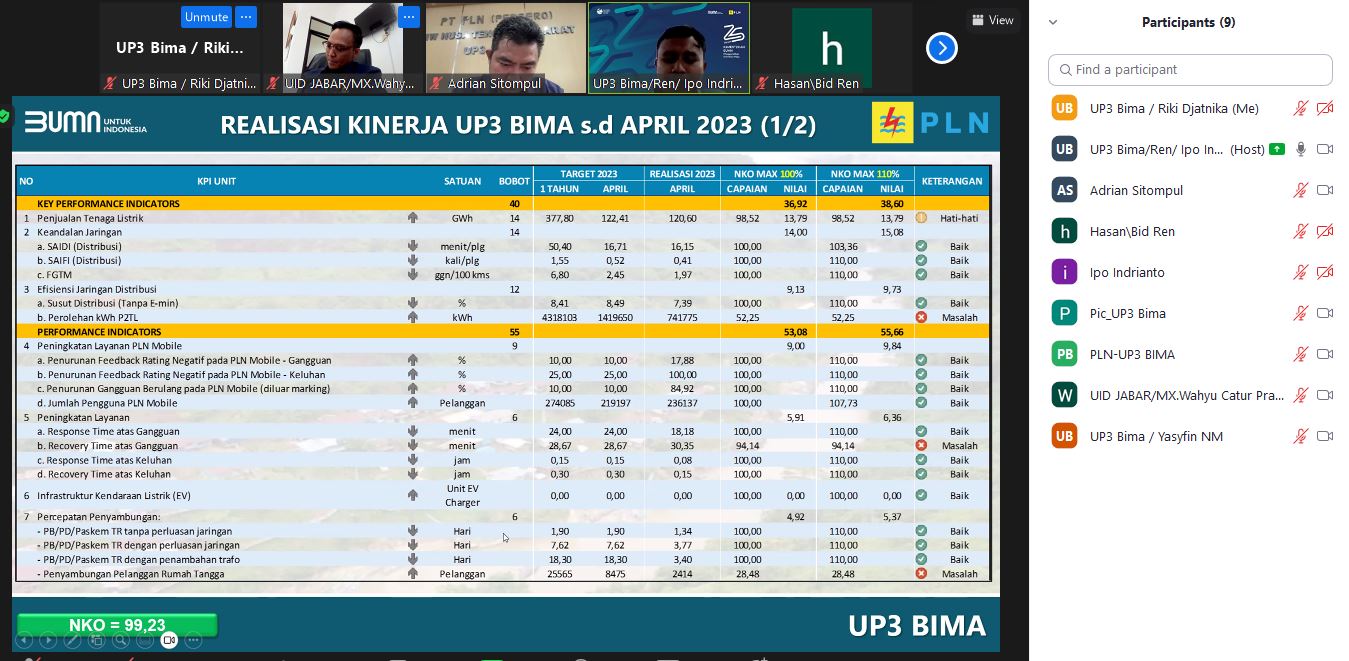This screenshot has height=661, width=1349.
Task: Select the 'KETERANGAN' column header
Action: pyautogui.click(x=951, y=181)
